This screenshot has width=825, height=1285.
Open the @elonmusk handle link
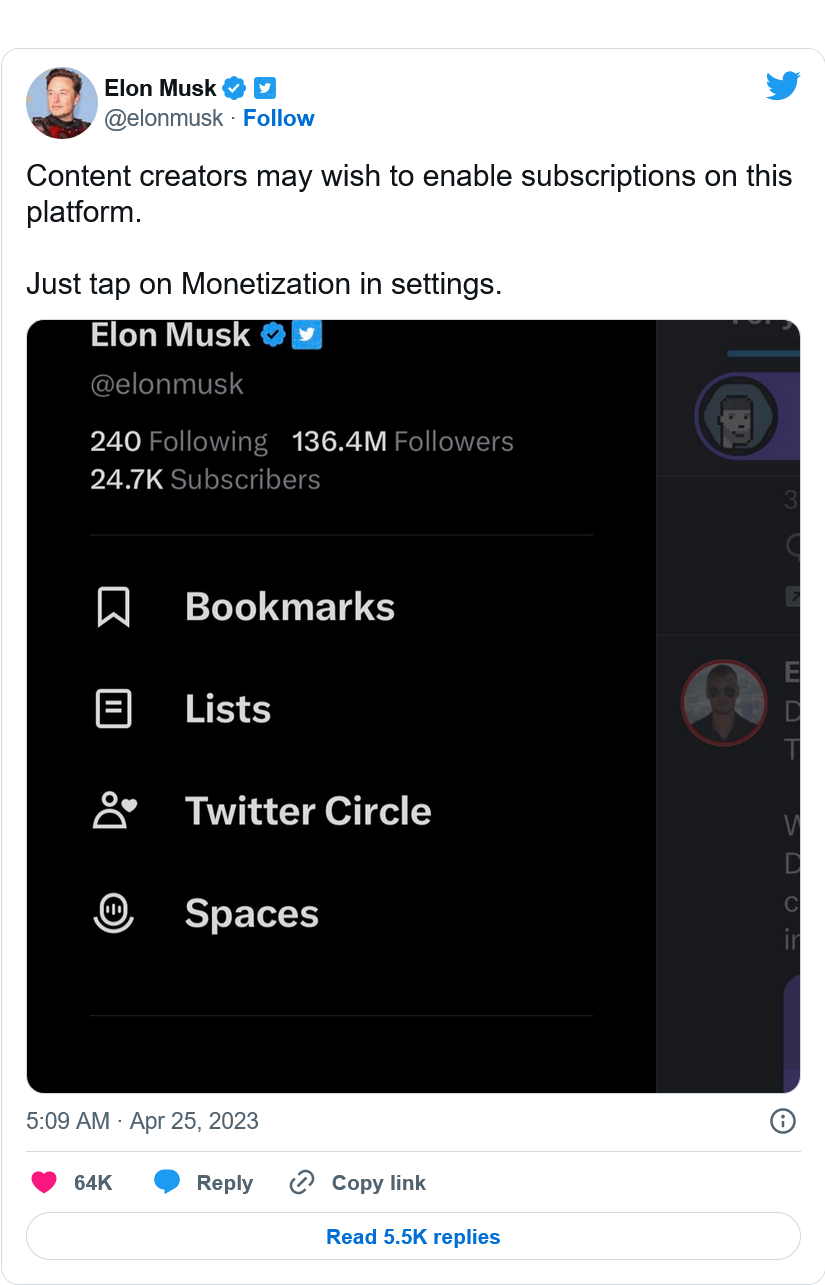164,118
